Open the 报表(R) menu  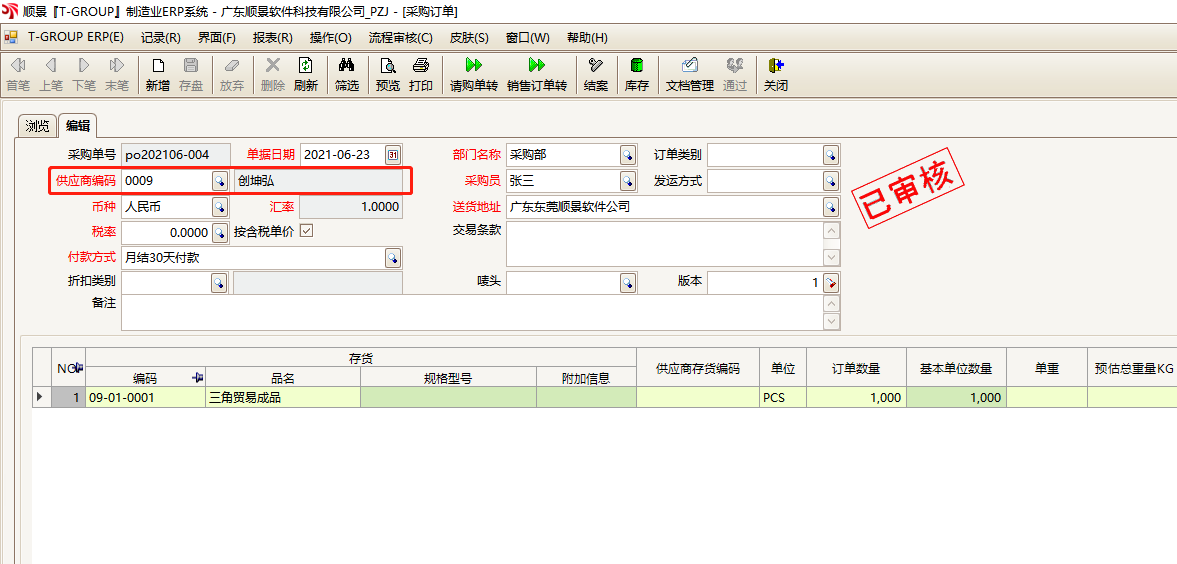pyautogui.click(x=272, y=38)
